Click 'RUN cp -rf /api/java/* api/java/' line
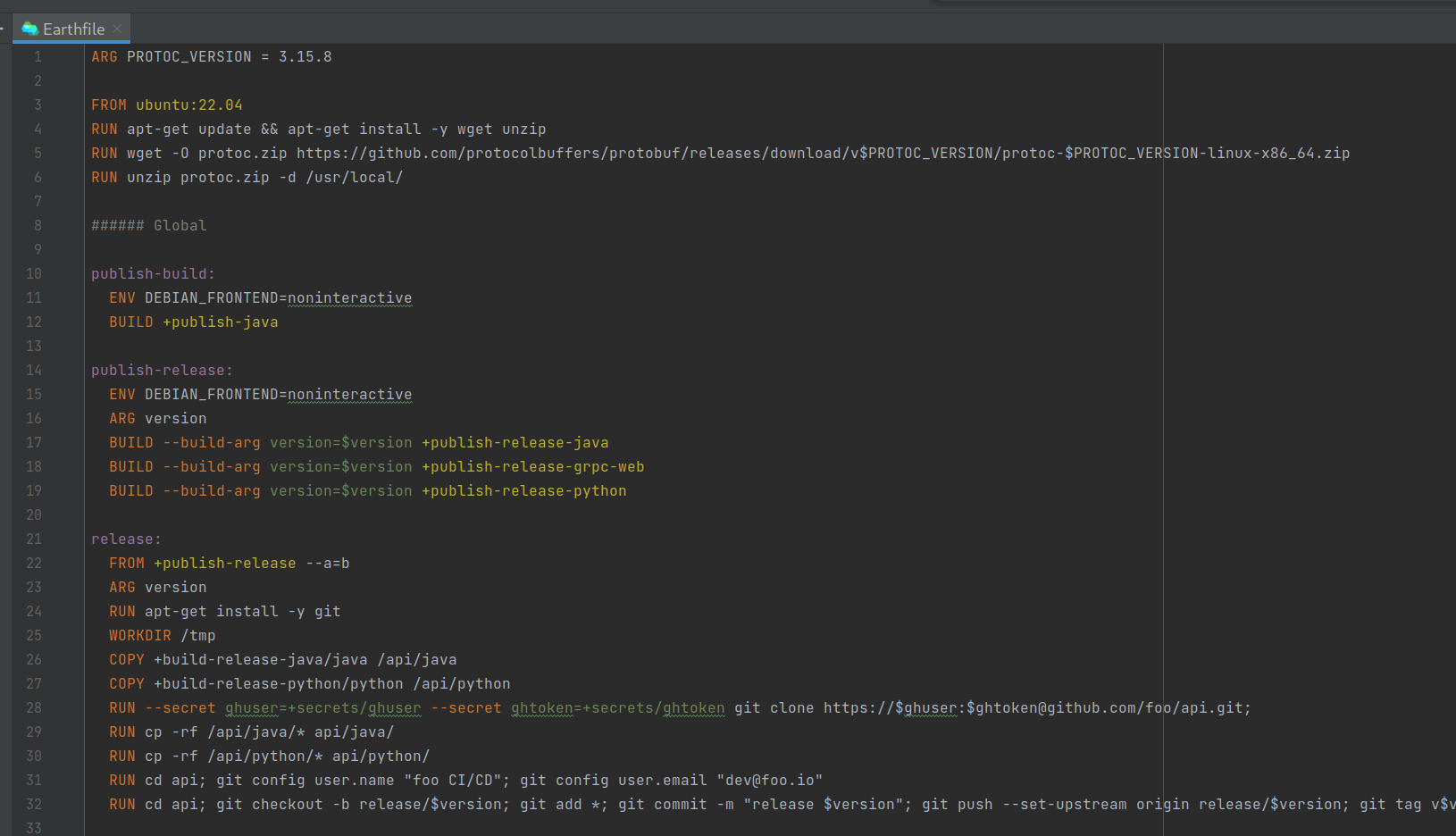 coord(252,731)
